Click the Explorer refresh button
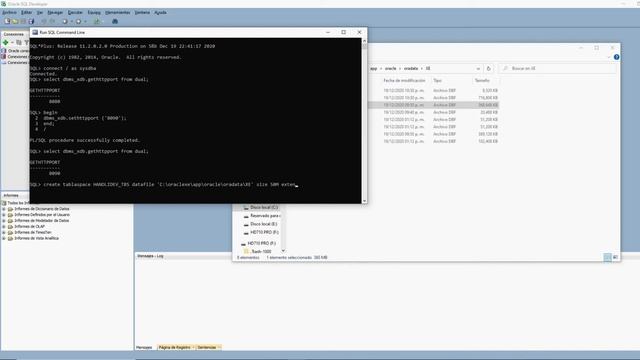This screenshot has width=640, height=360. pyautogui.click(x=489, y=69)
